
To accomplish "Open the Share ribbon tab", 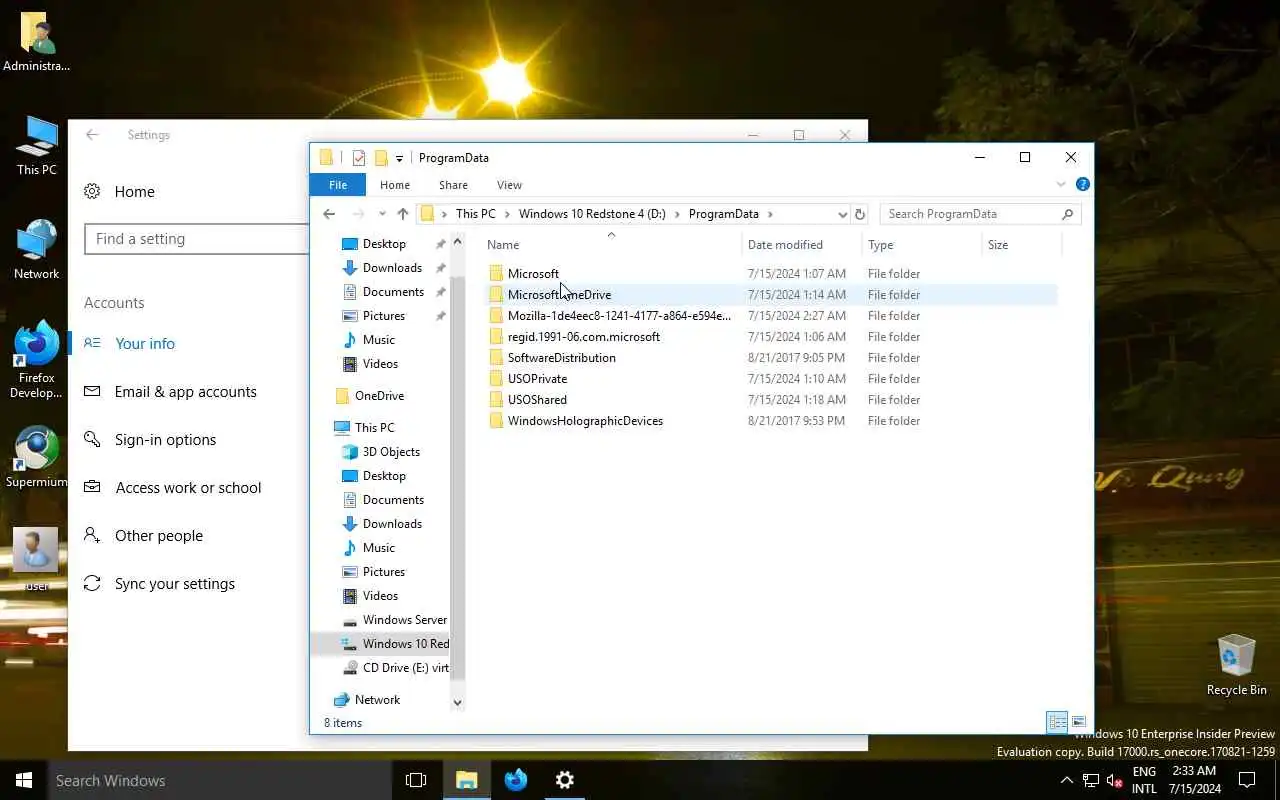I will [x=453, y=185].
